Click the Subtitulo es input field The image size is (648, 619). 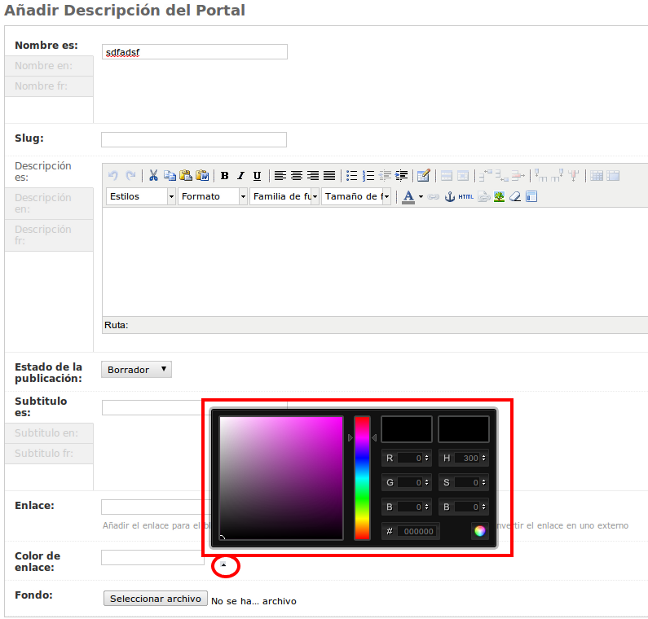coord(152,407)
